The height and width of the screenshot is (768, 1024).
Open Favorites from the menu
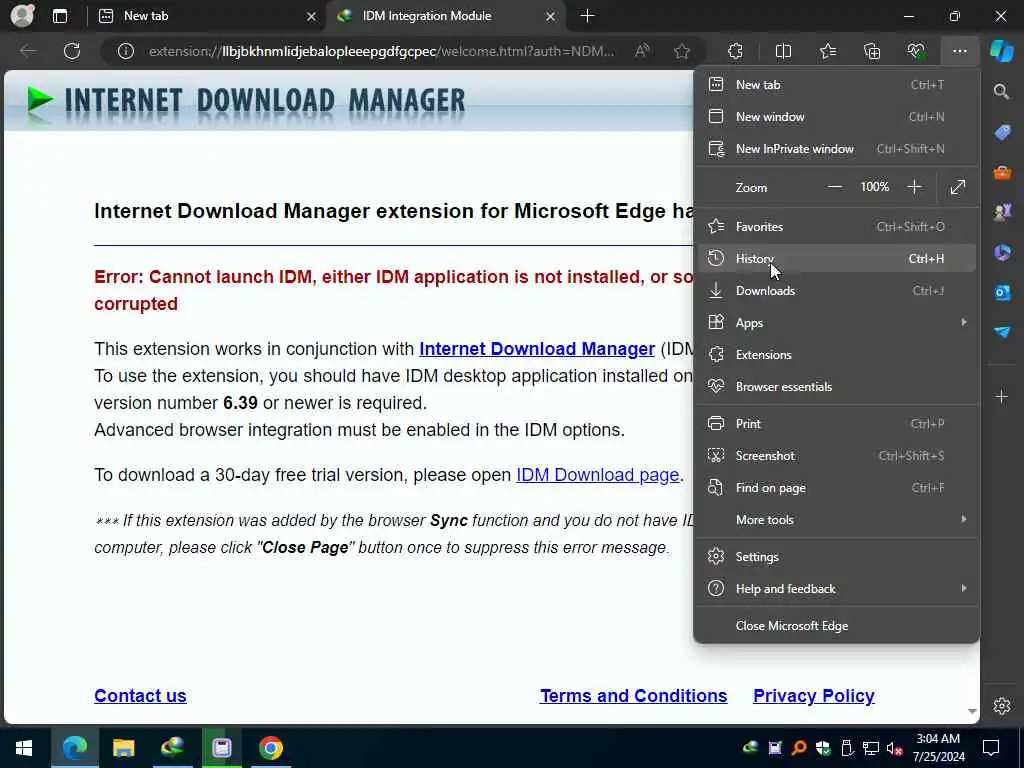point(837,227)
